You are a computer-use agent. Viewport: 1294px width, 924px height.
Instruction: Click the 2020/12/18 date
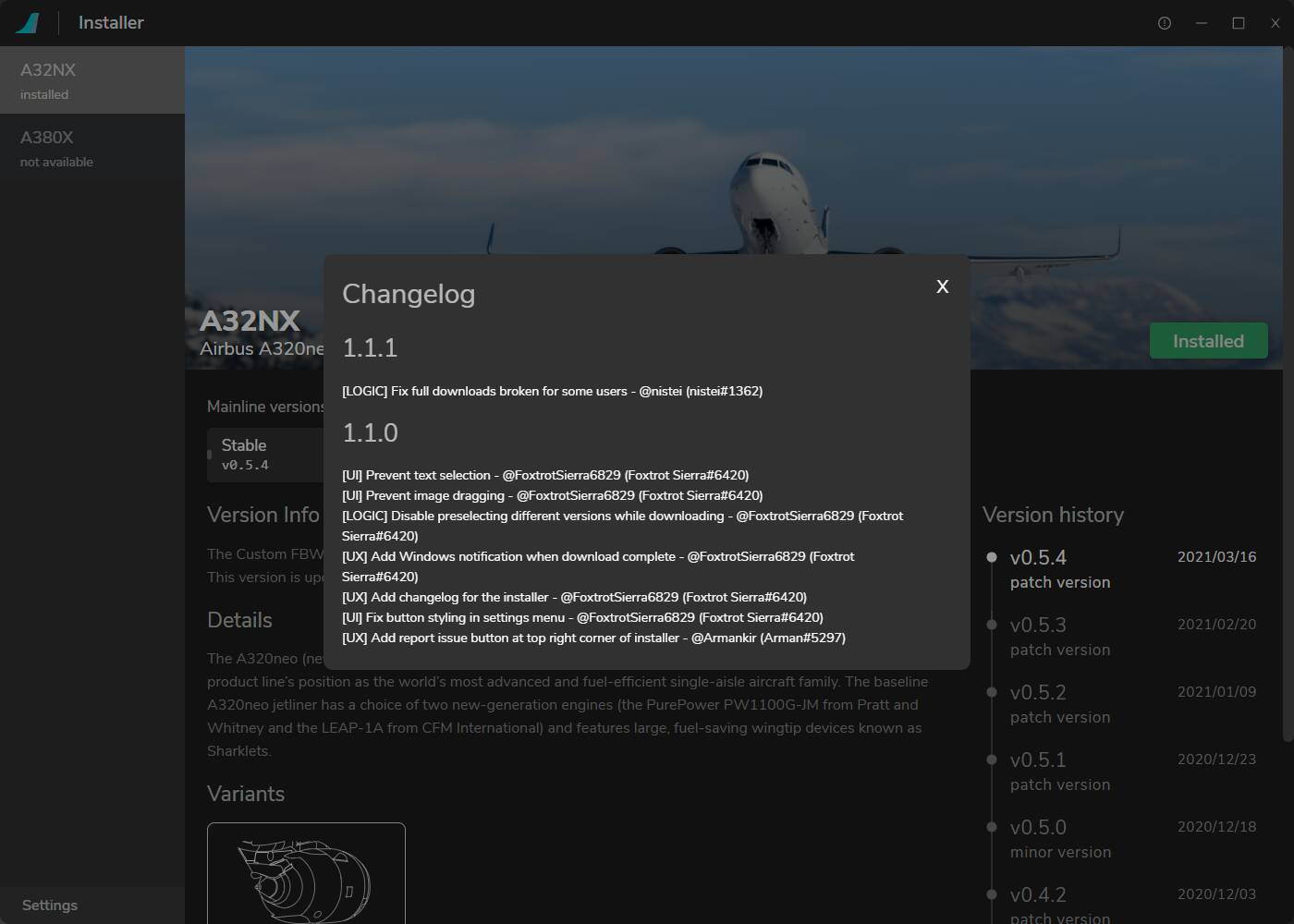pyautogui.click(x=1216, y=827)
